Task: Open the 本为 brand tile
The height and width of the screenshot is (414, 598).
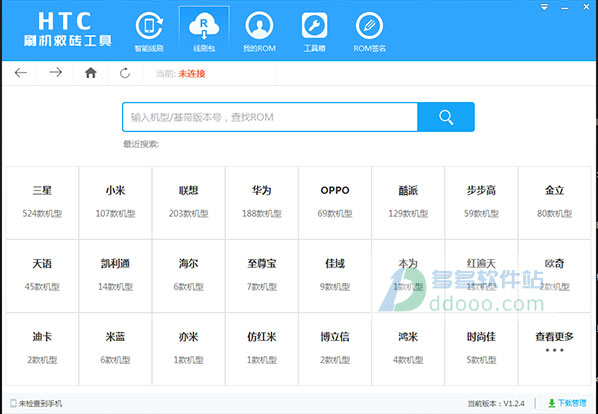Action: click(408, 276)
